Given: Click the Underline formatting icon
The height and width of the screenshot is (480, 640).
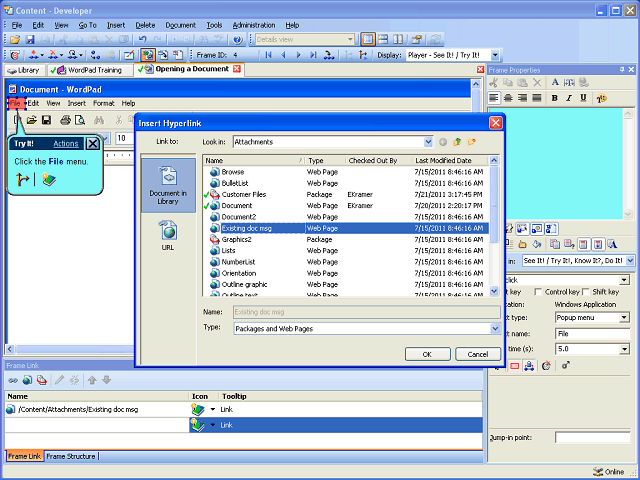Looking at the screenshot, I should tap(583, 98).
